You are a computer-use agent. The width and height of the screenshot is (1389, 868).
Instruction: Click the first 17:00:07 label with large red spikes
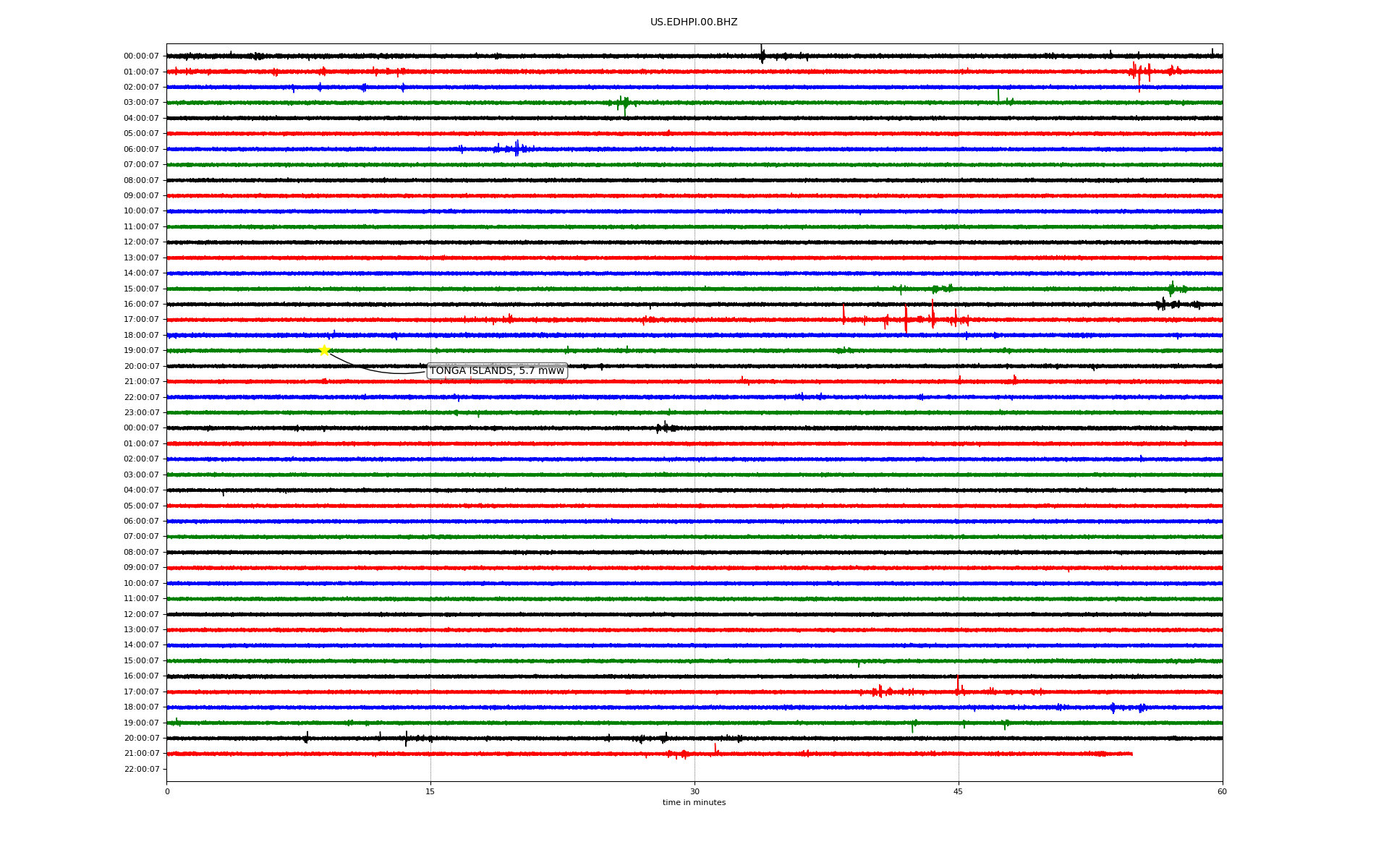point(141,320)
